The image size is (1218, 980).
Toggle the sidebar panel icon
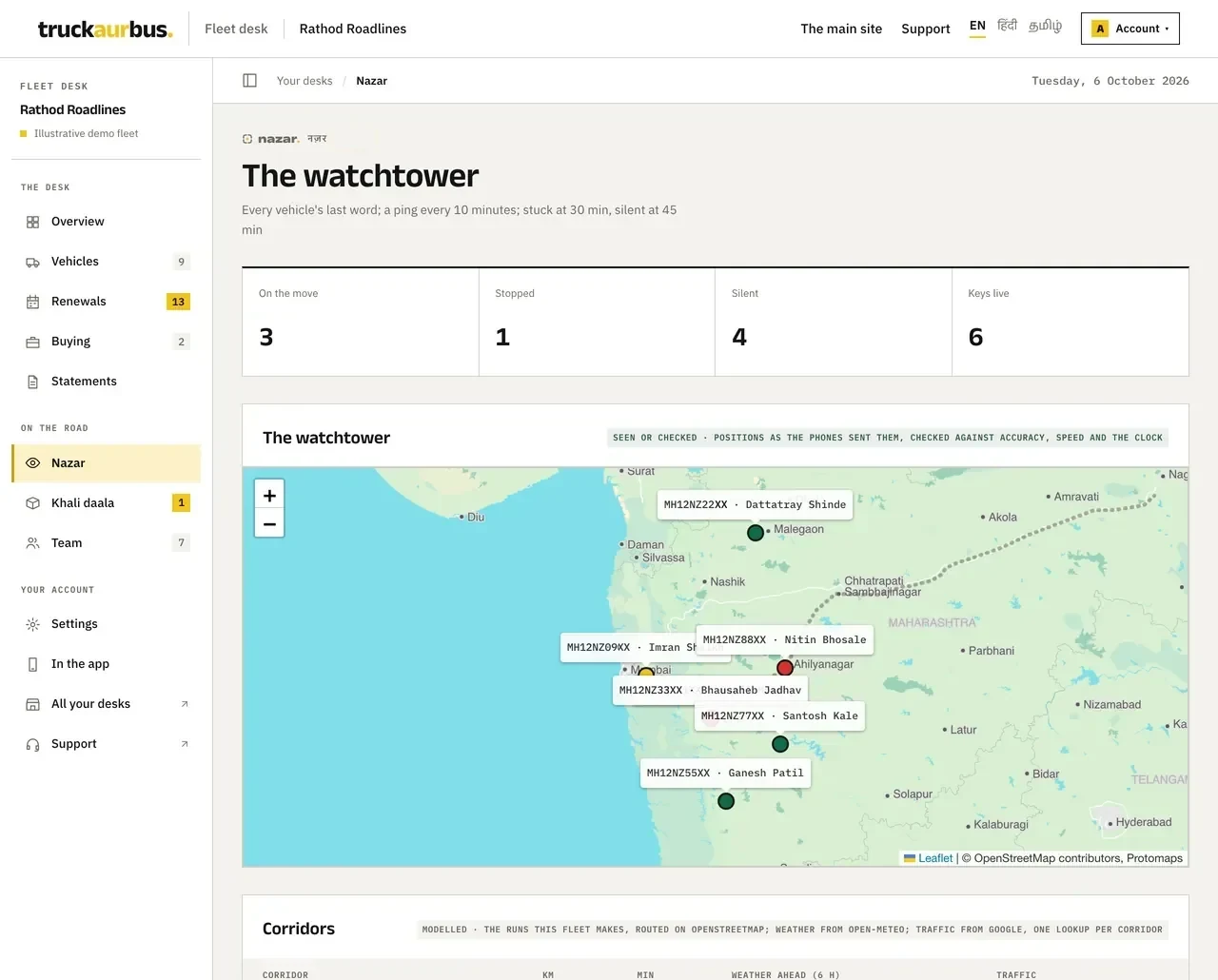pos(249,81)
